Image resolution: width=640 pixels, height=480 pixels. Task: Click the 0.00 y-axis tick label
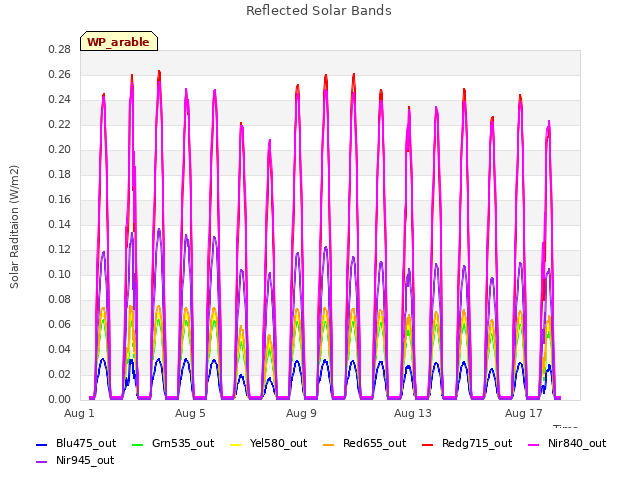pos(60,399)
